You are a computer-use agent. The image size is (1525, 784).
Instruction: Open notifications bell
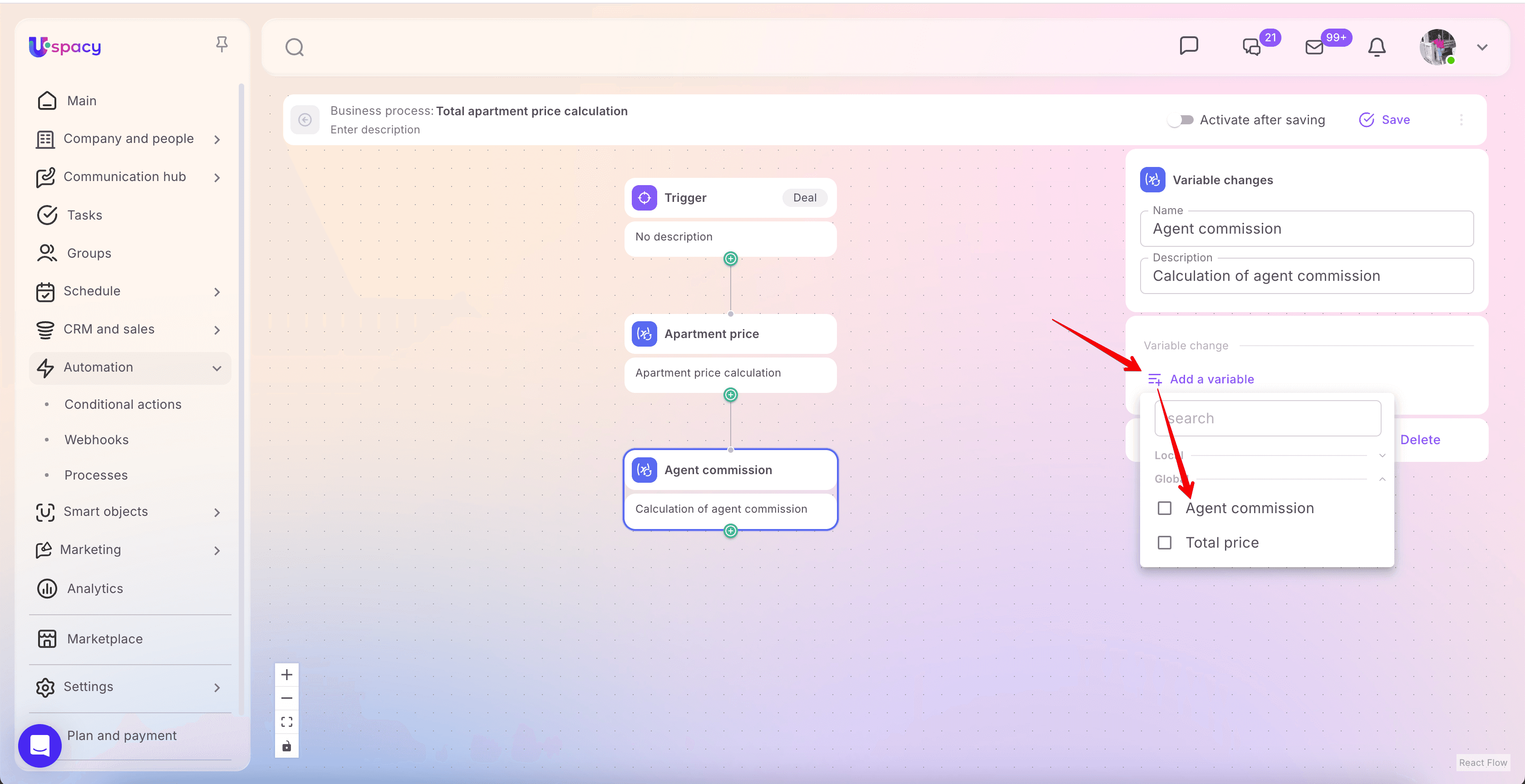1377,47
